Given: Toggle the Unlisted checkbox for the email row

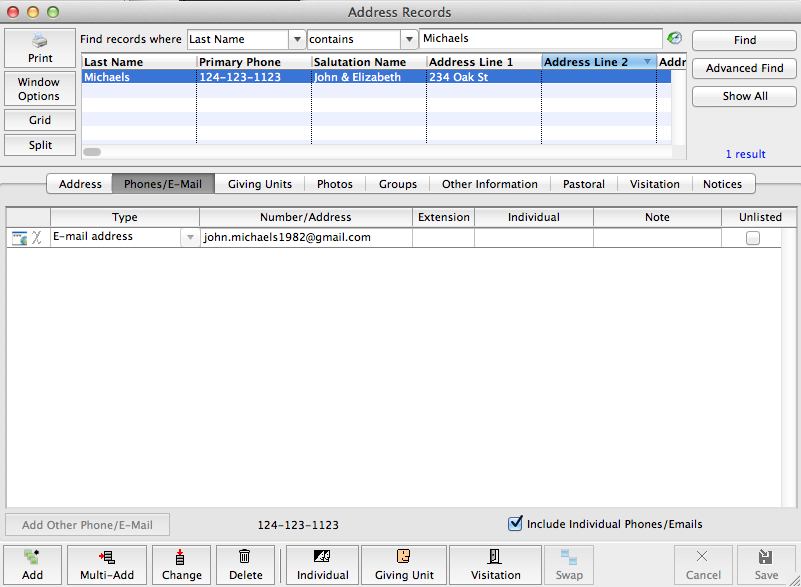Looking at the screenshot, I should 752,238.
